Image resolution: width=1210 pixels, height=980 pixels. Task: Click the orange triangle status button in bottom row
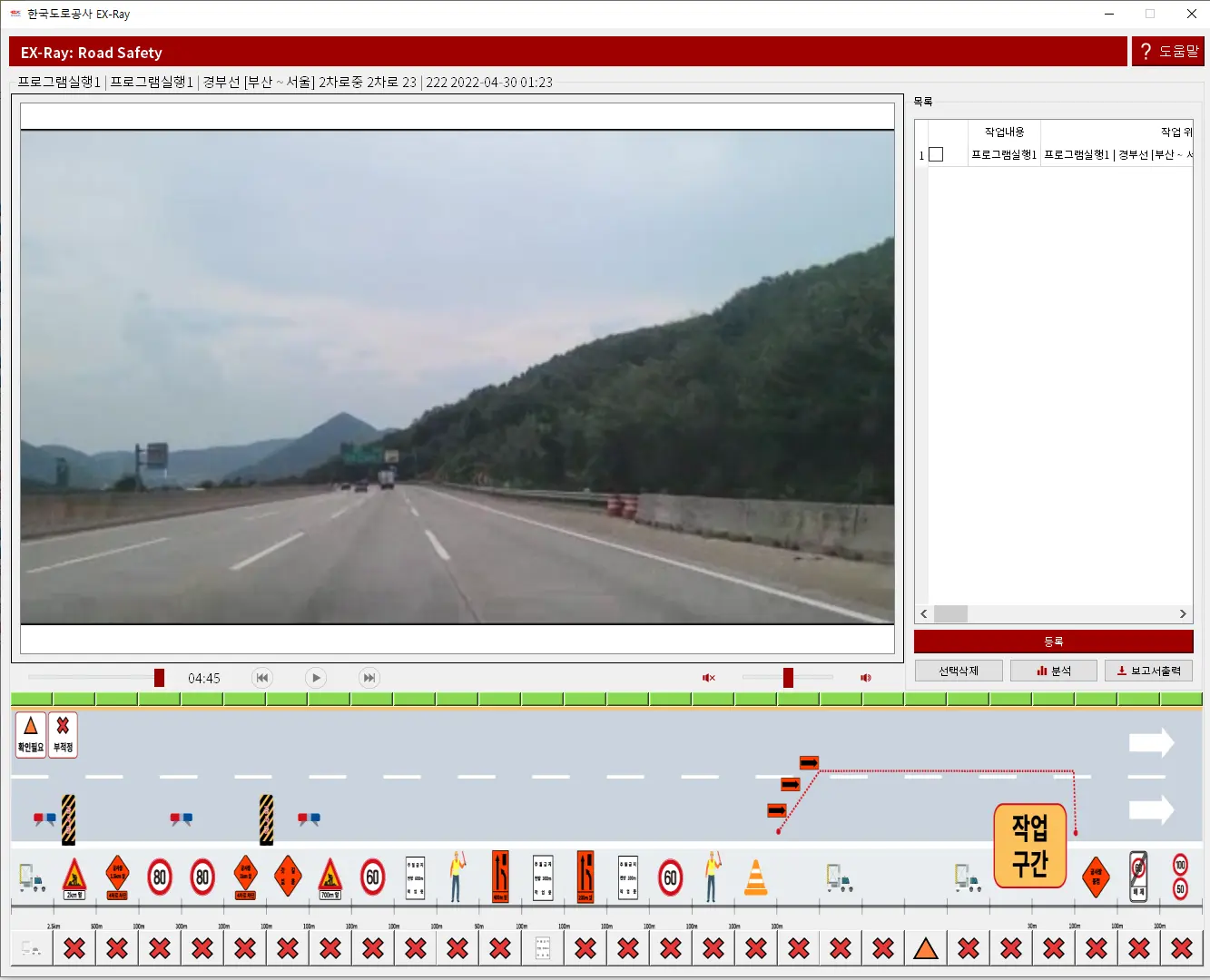pos(925,949)
